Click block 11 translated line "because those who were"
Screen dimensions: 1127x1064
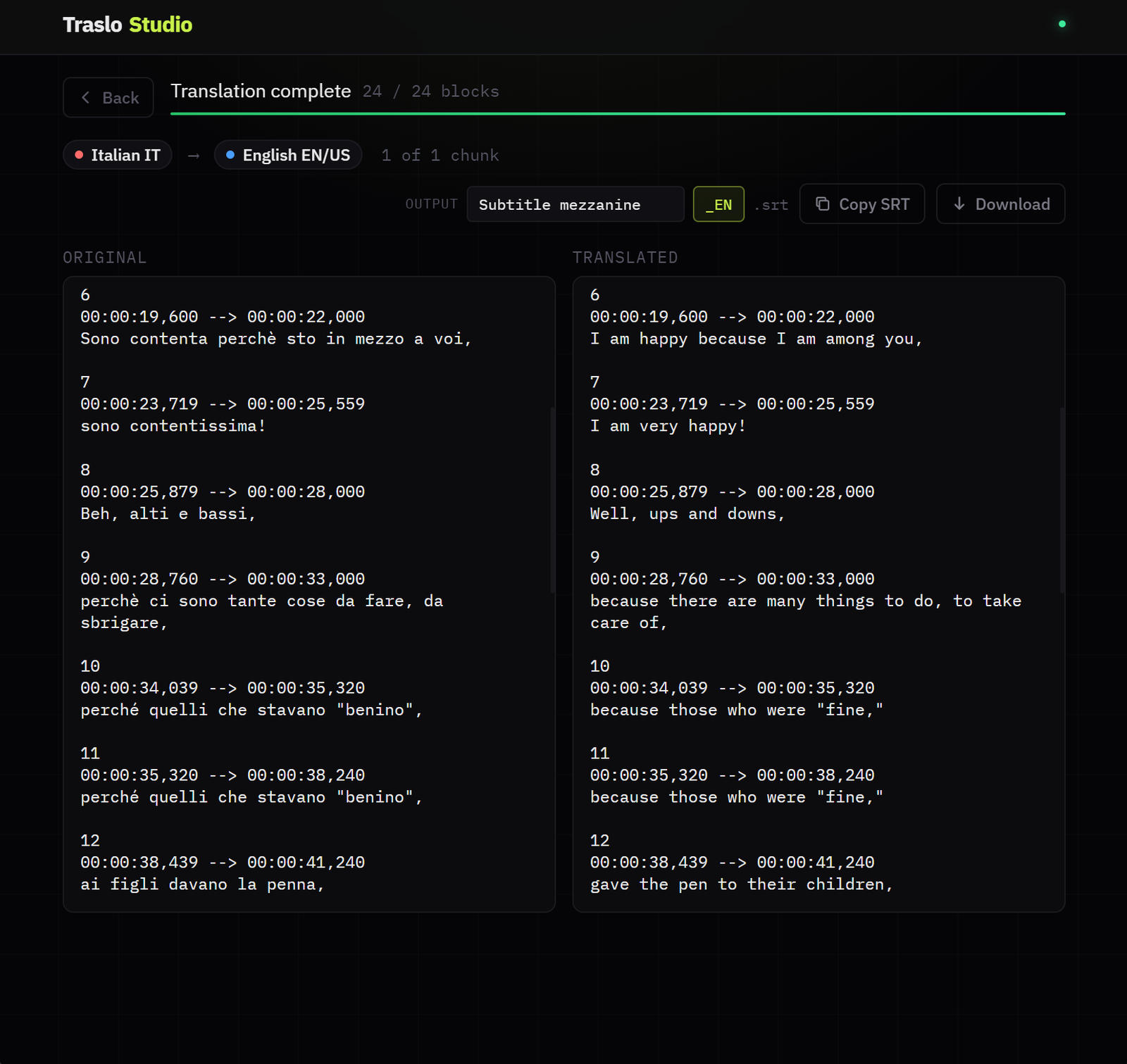point(737,797)
